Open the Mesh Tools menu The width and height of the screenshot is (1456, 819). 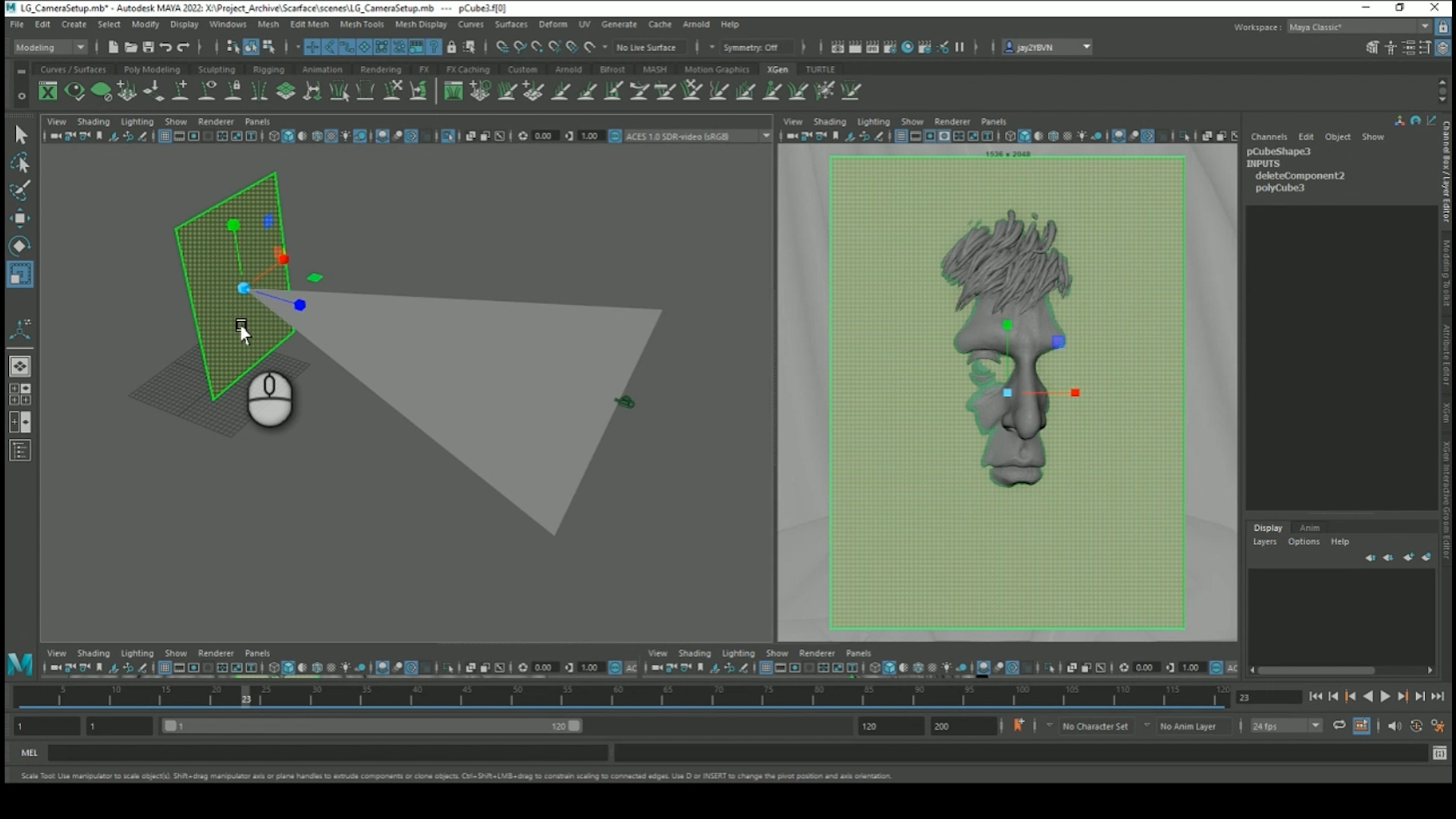361,24
